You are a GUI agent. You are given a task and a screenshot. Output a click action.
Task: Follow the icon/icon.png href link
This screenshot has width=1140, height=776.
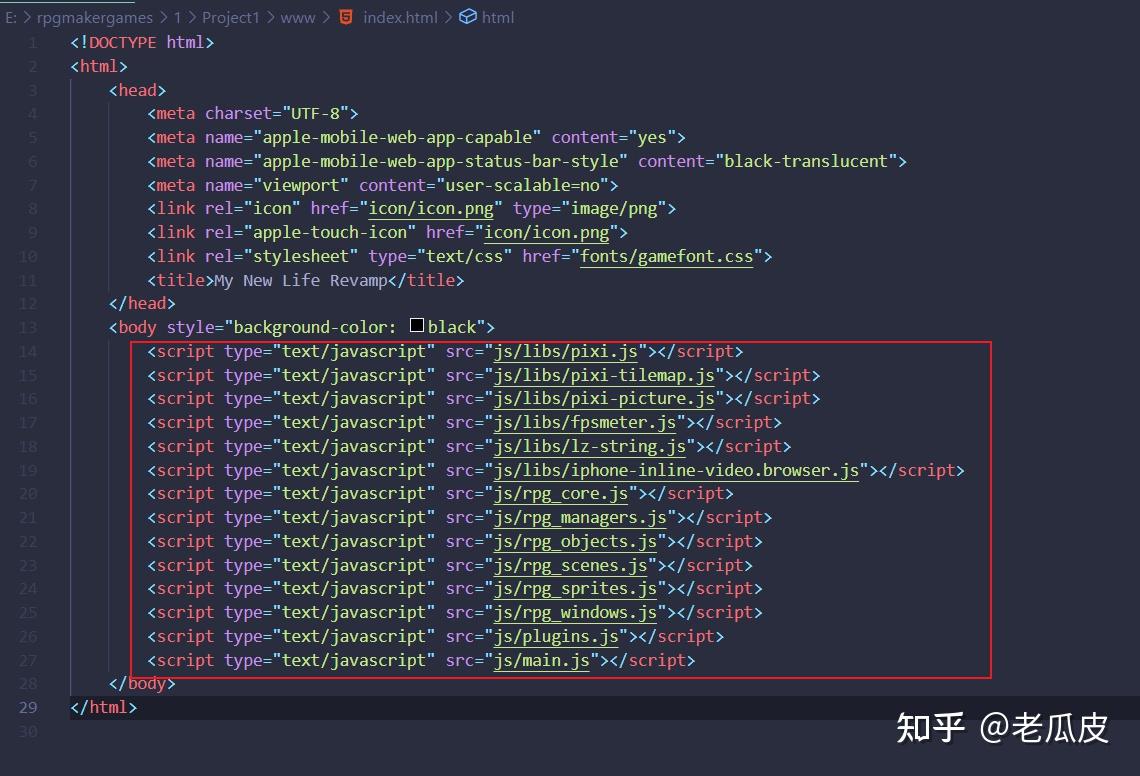[431, 208]
